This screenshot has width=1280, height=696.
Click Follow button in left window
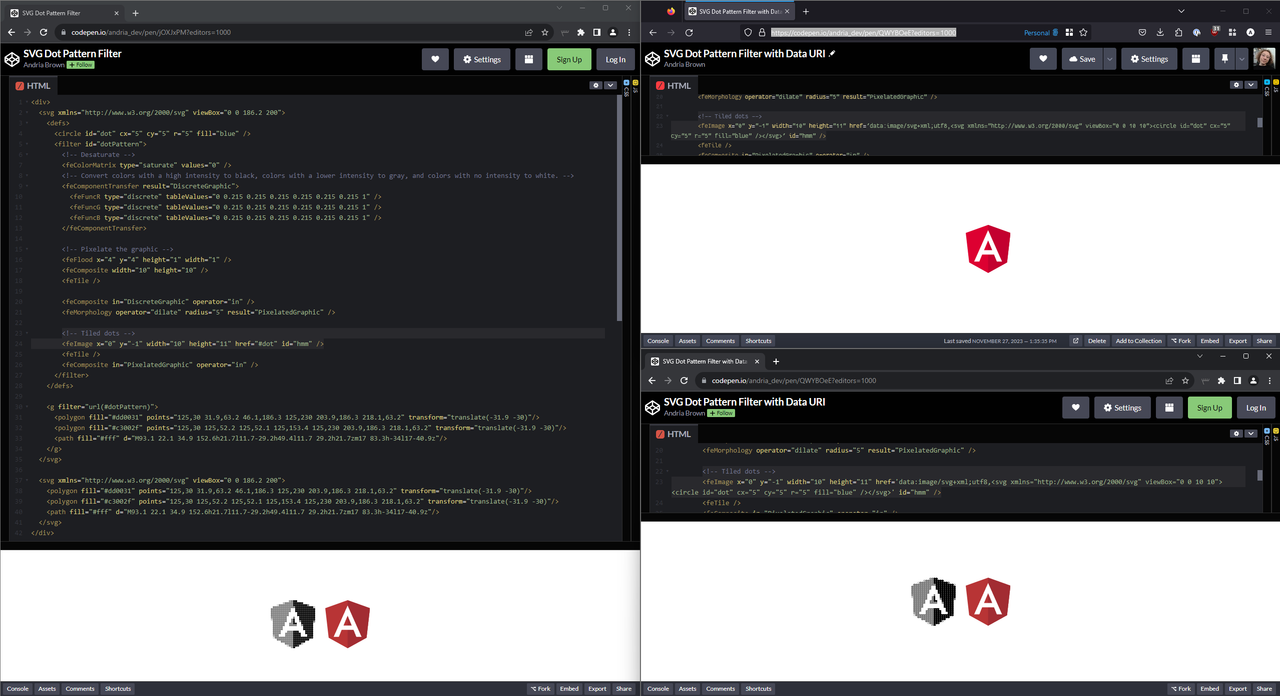[81, 64]
